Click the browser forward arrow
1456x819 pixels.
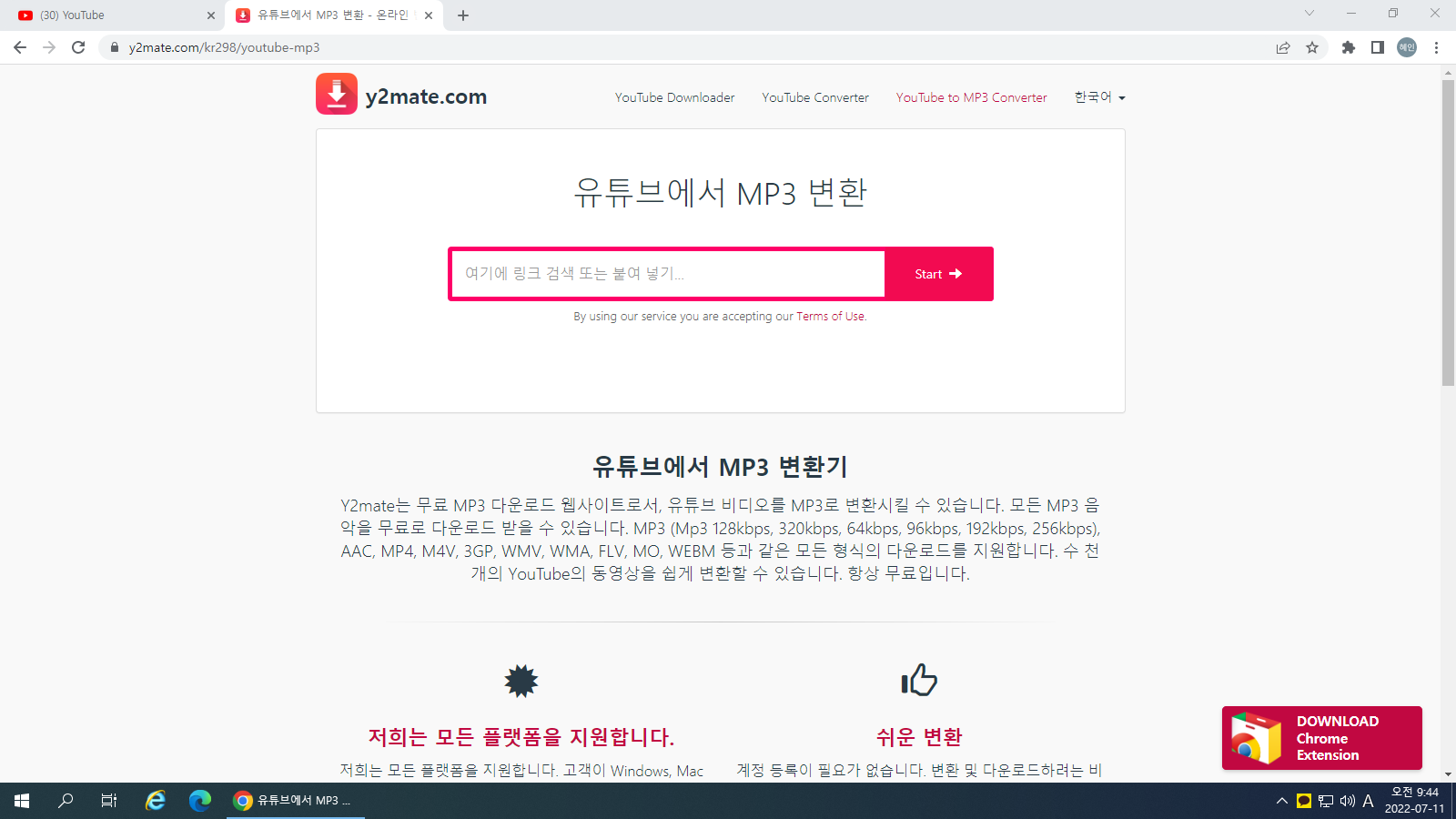pos(49,47)
